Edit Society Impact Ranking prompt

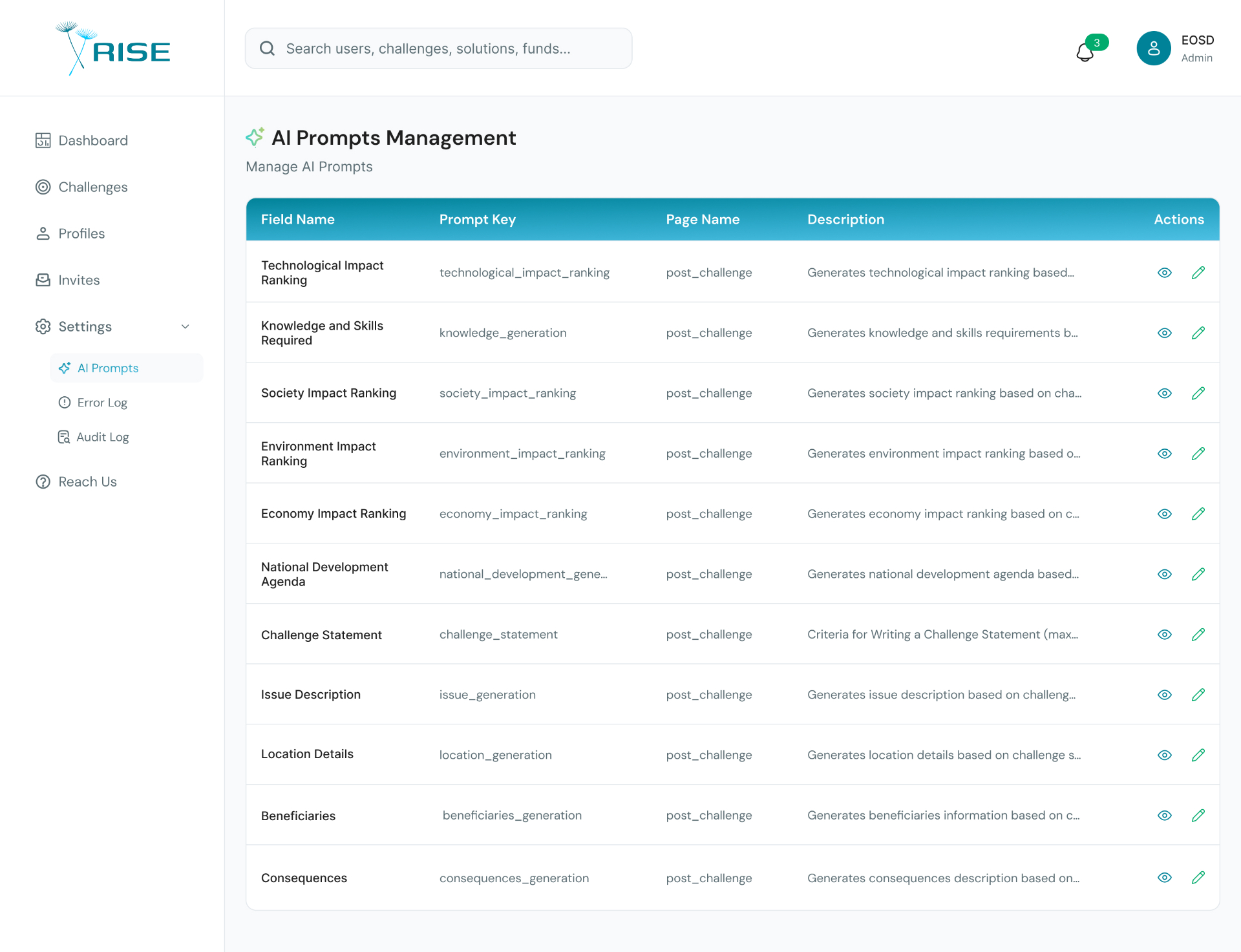pyautogui.click(x=1198, y=393)
